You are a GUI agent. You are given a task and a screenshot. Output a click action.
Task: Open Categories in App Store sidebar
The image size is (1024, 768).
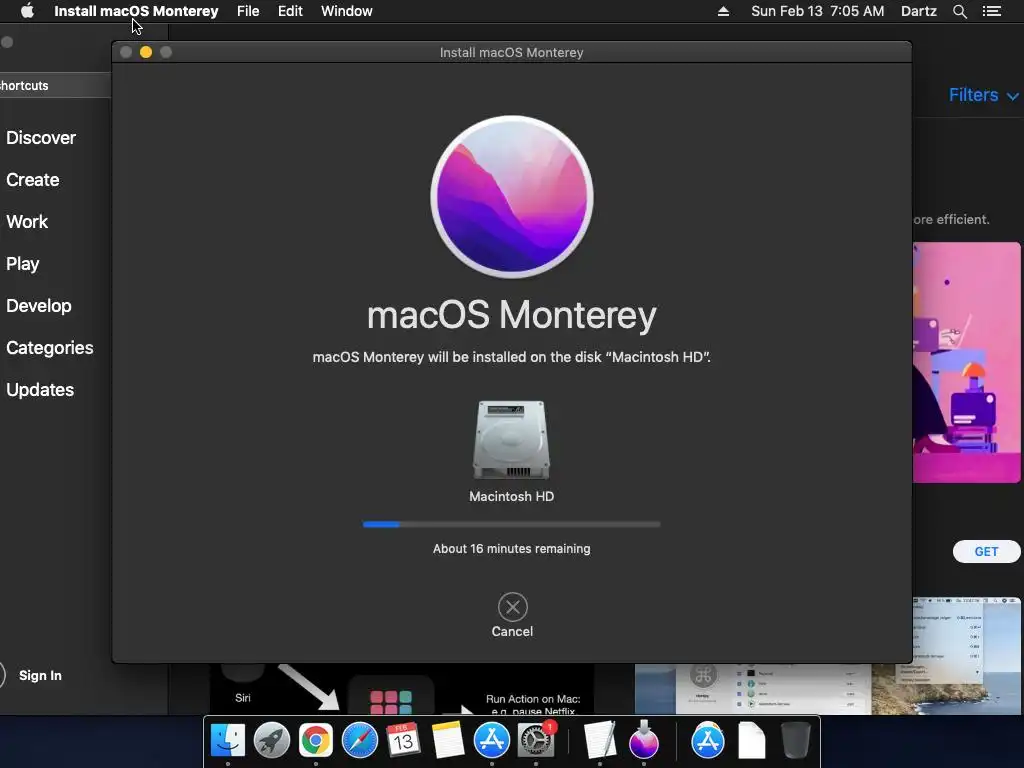50,347
